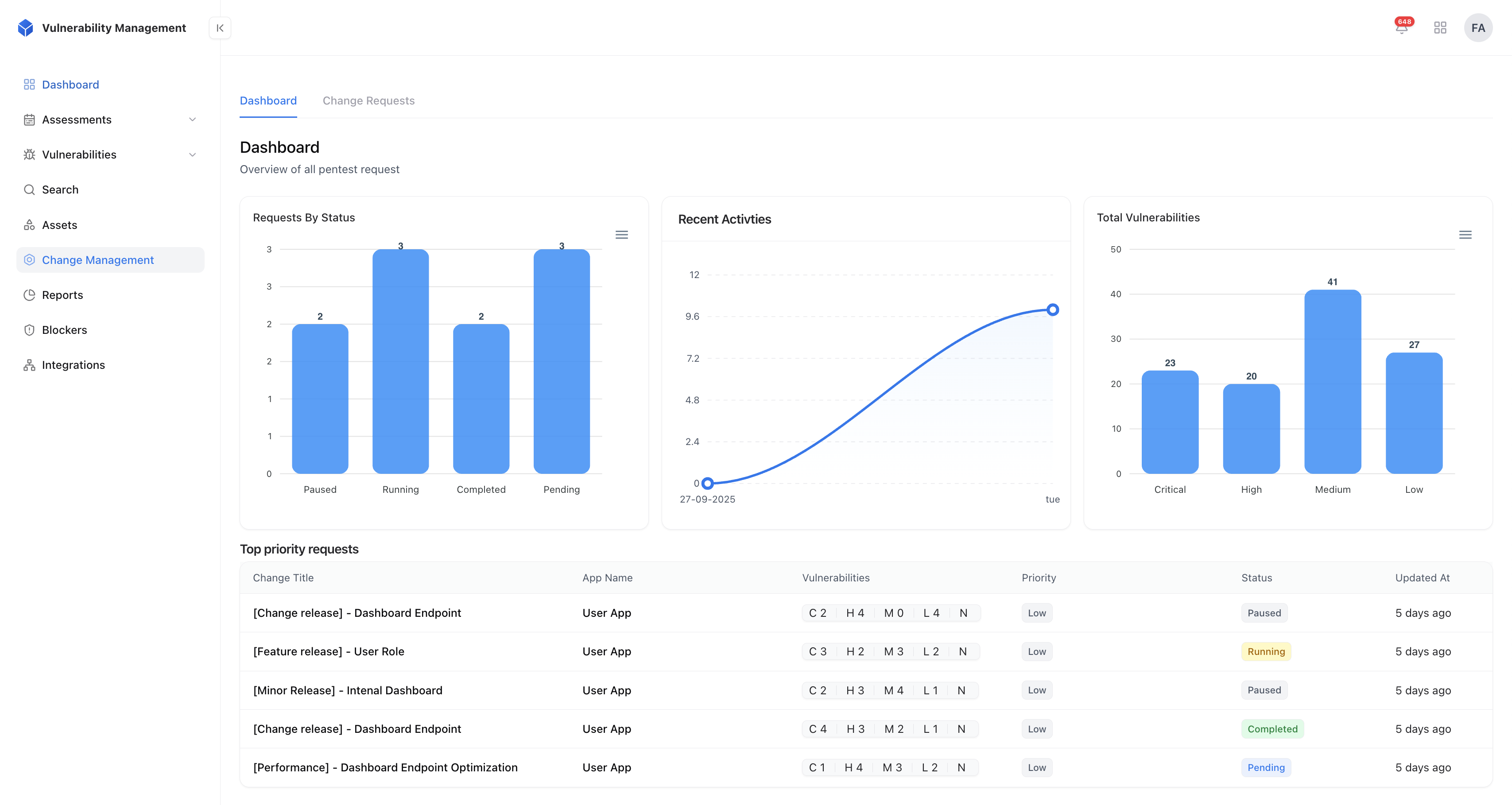Screen dimensions: 1512x805
Task: Click the Vulnerability Management cube logo
Action: coord(26,28)
